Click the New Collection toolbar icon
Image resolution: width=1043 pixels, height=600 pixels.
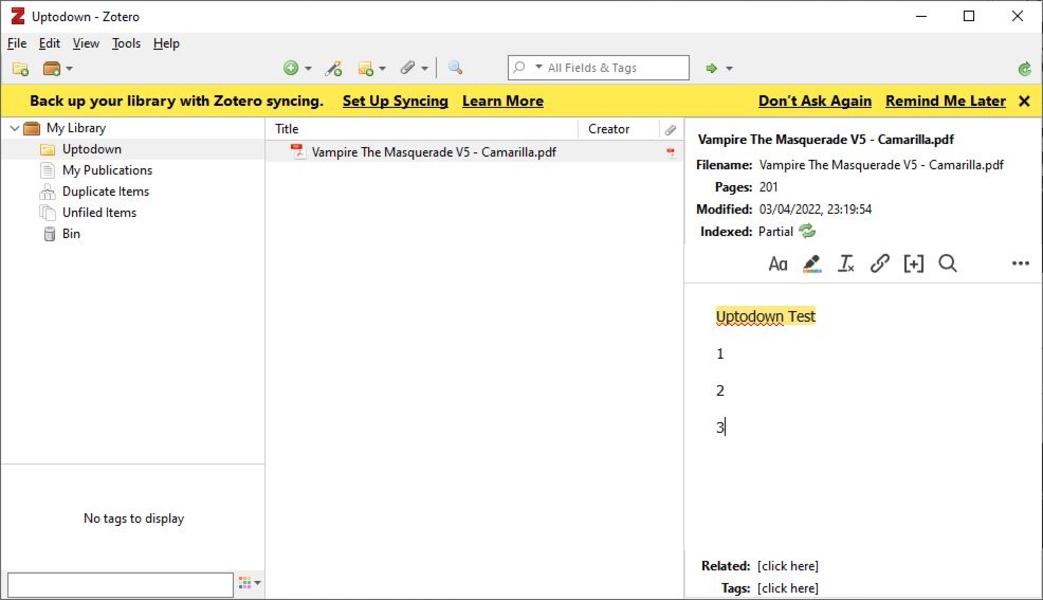click(20, 69)
